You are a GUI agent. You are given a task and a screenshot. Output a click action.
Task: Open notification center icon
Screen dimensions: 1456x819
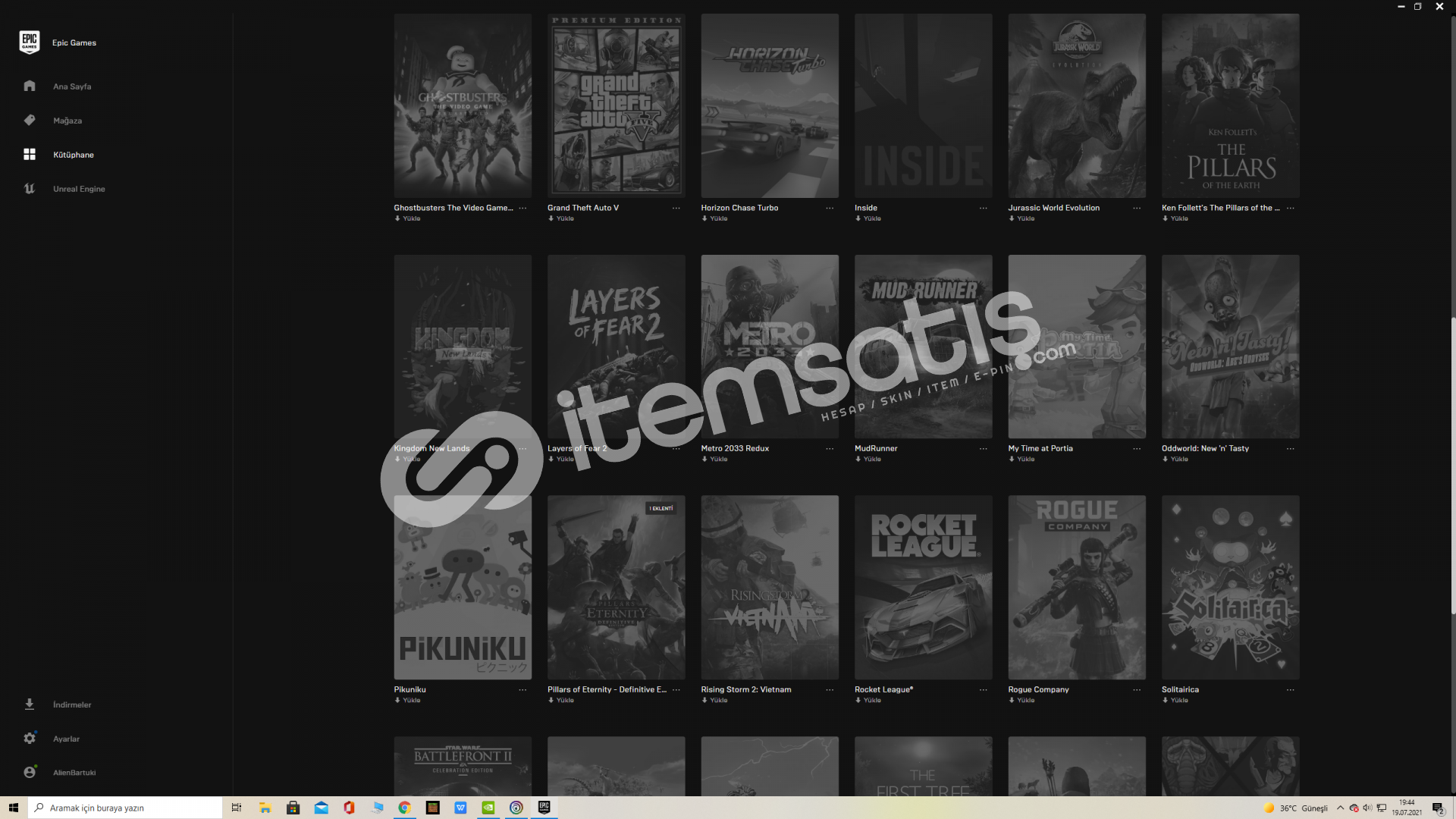tap(1437, 808)
